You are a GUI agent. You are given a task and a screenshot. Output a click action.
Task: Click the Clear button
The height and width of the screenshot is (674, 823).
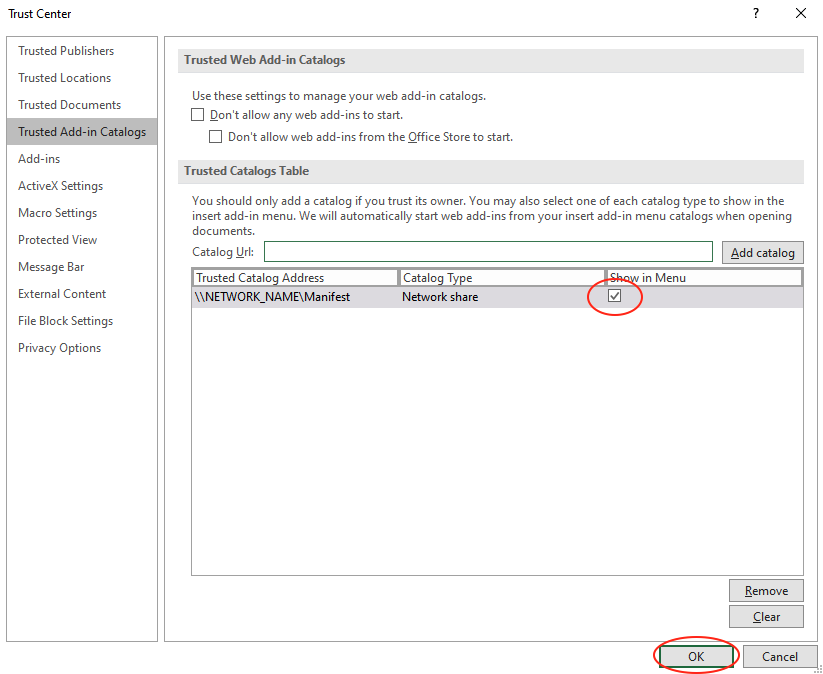coord(766,617)
